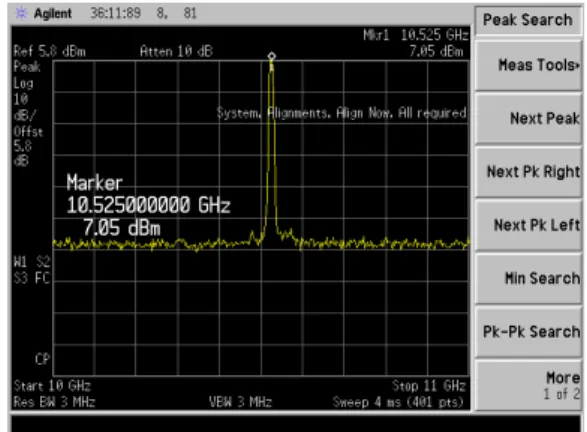The image size is (587, 432).
Task: Click the Atten 10 dB annotation
Action: 176,51
